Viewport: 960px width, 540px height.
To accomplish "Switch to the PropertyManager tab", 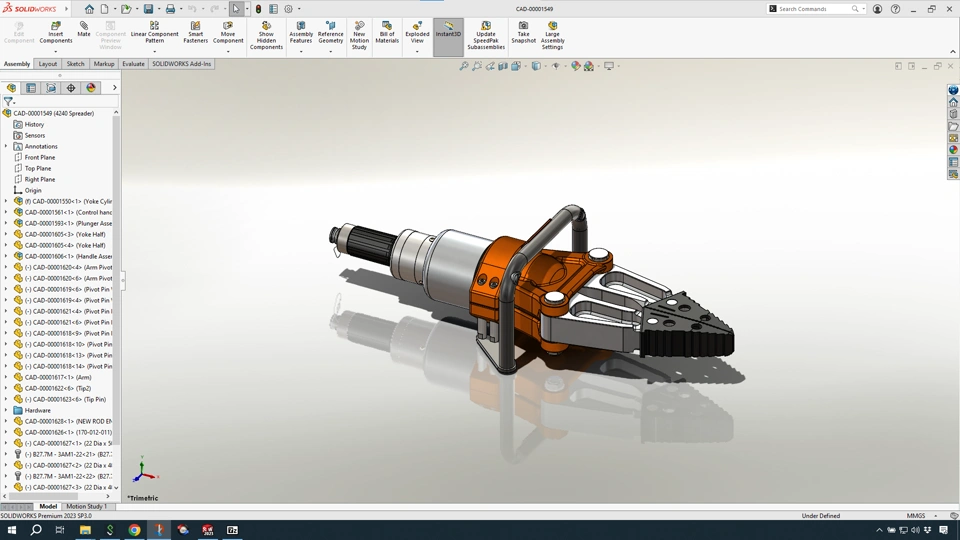I will (x=31, y=88).
